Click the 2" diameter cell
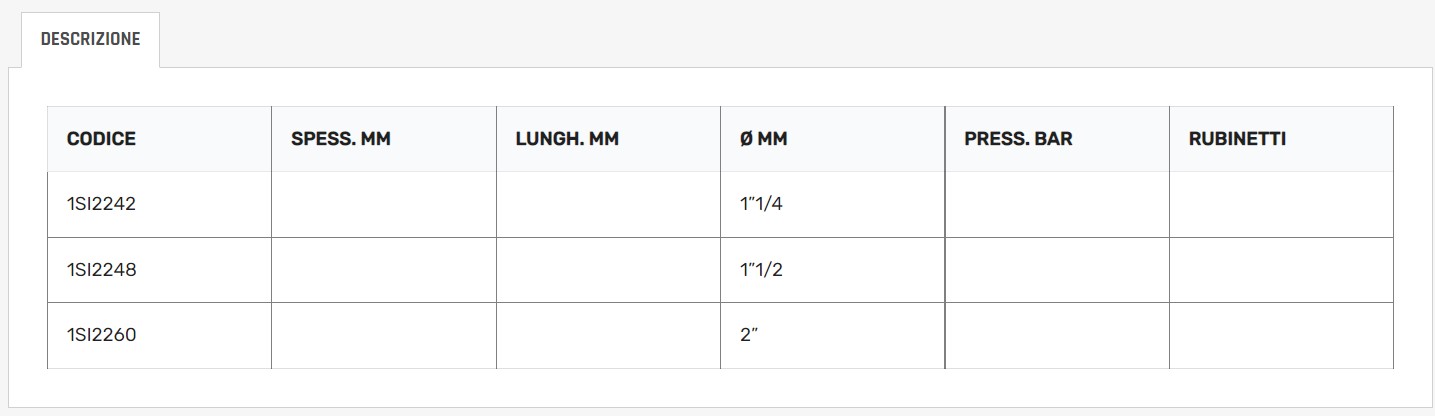This screenshot has height=416, width=1435. (750, 335)
